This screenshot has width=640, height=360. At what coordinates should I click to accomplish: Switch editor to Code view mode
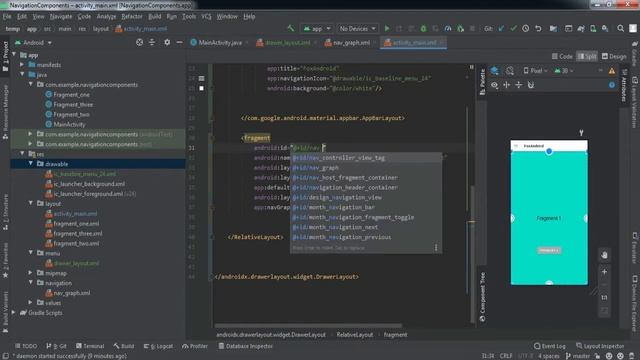pos(562,56)
